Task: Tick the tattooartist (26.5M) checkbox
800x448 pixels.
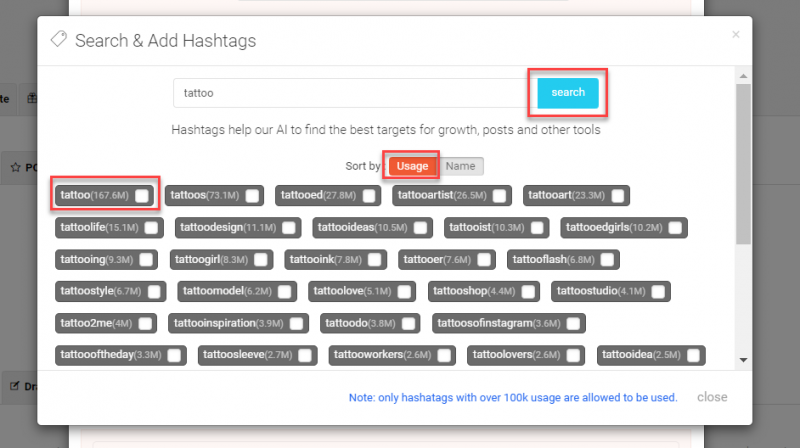Action: tap(499, 195)
